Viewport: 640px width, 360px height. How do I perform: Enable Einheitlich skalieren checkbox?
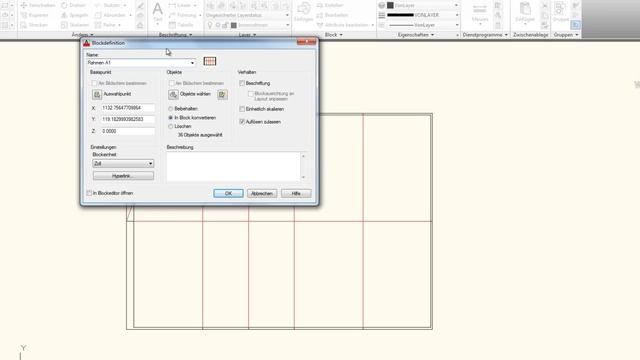242,109
